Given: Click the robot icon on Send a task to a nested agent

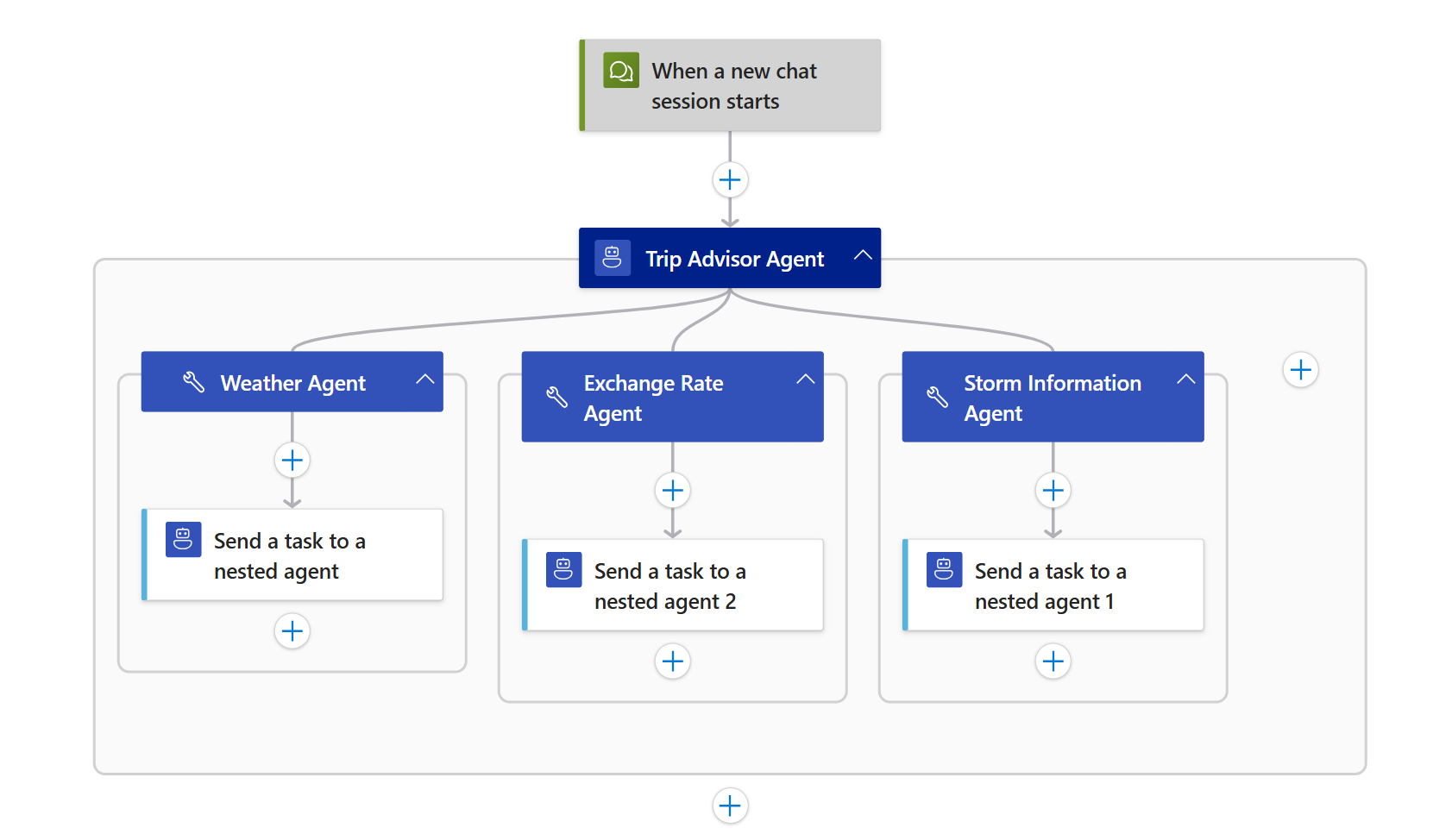Looking at the screenshot, I should (x=183, y=541).
